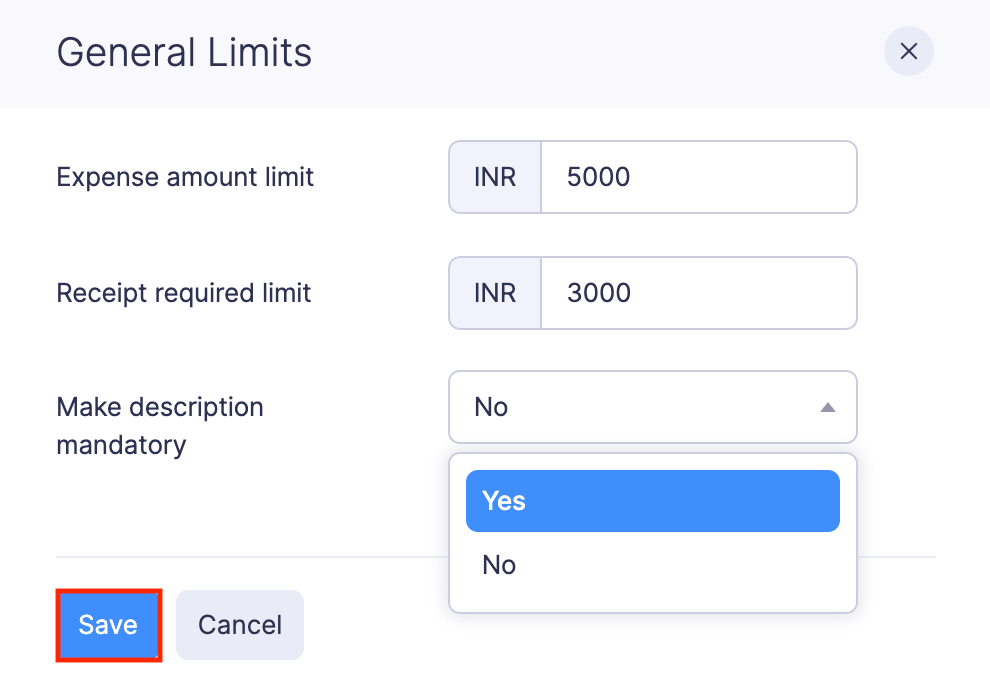Cancel the General Limits changes
Screen dimensions: 990x688
[x=239, y=624]
